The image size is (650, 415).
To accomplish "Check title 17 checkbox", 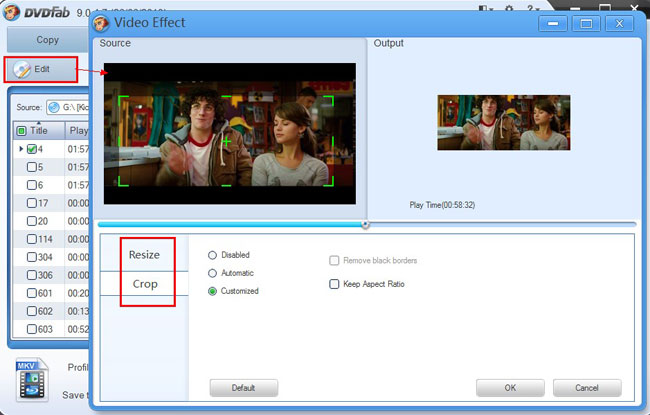I will click(x=32, y=203).
